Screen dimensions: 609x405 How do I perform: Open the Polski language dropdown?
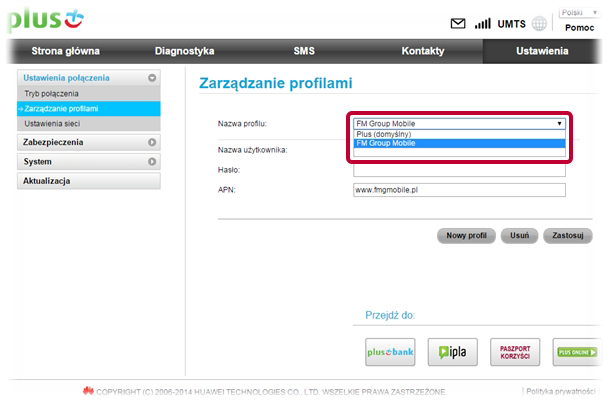point(578,13)
